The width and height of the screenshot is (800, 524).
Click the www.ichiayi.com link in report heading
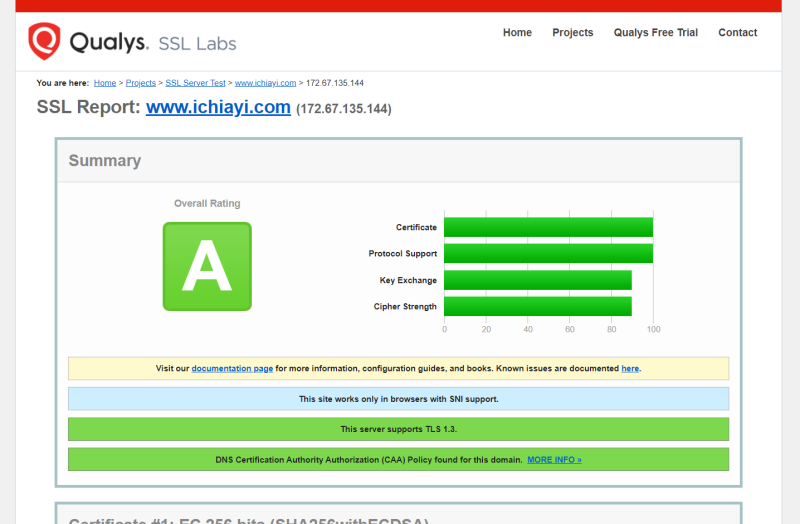pos(218,107)
